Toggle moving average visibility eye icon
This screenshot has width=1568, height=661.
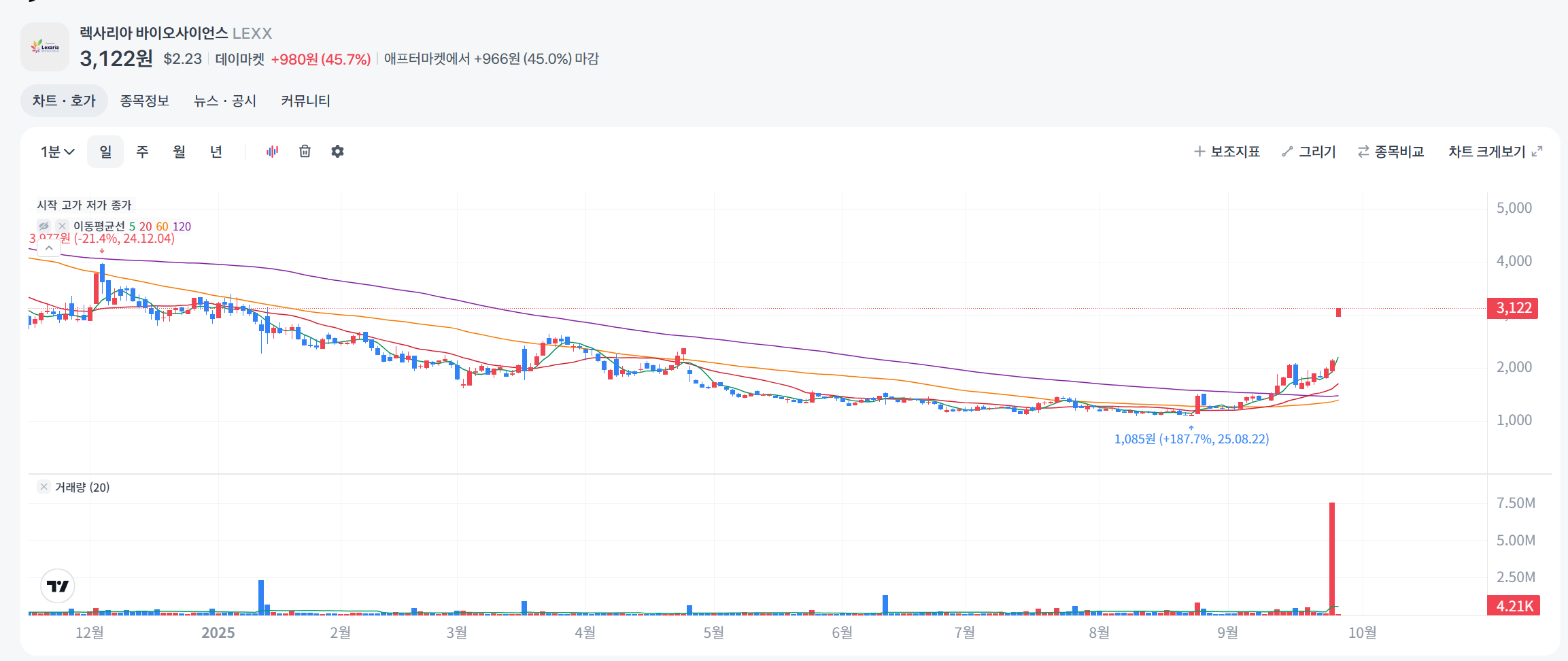44,226
